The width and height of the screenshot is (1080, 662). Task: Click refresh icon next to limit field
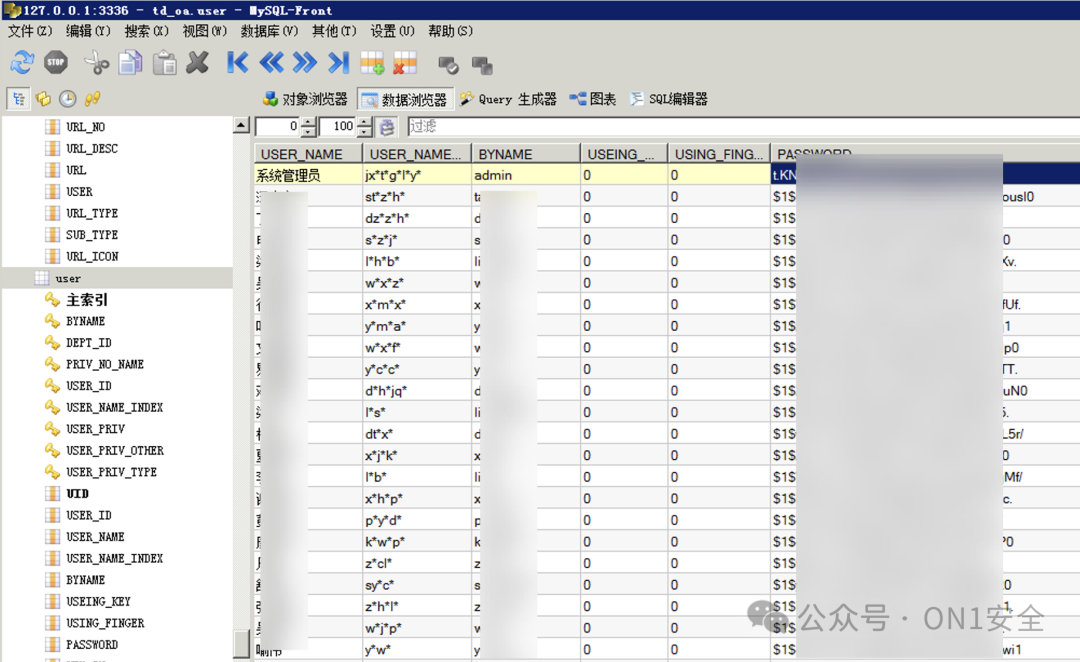[387, 127]
